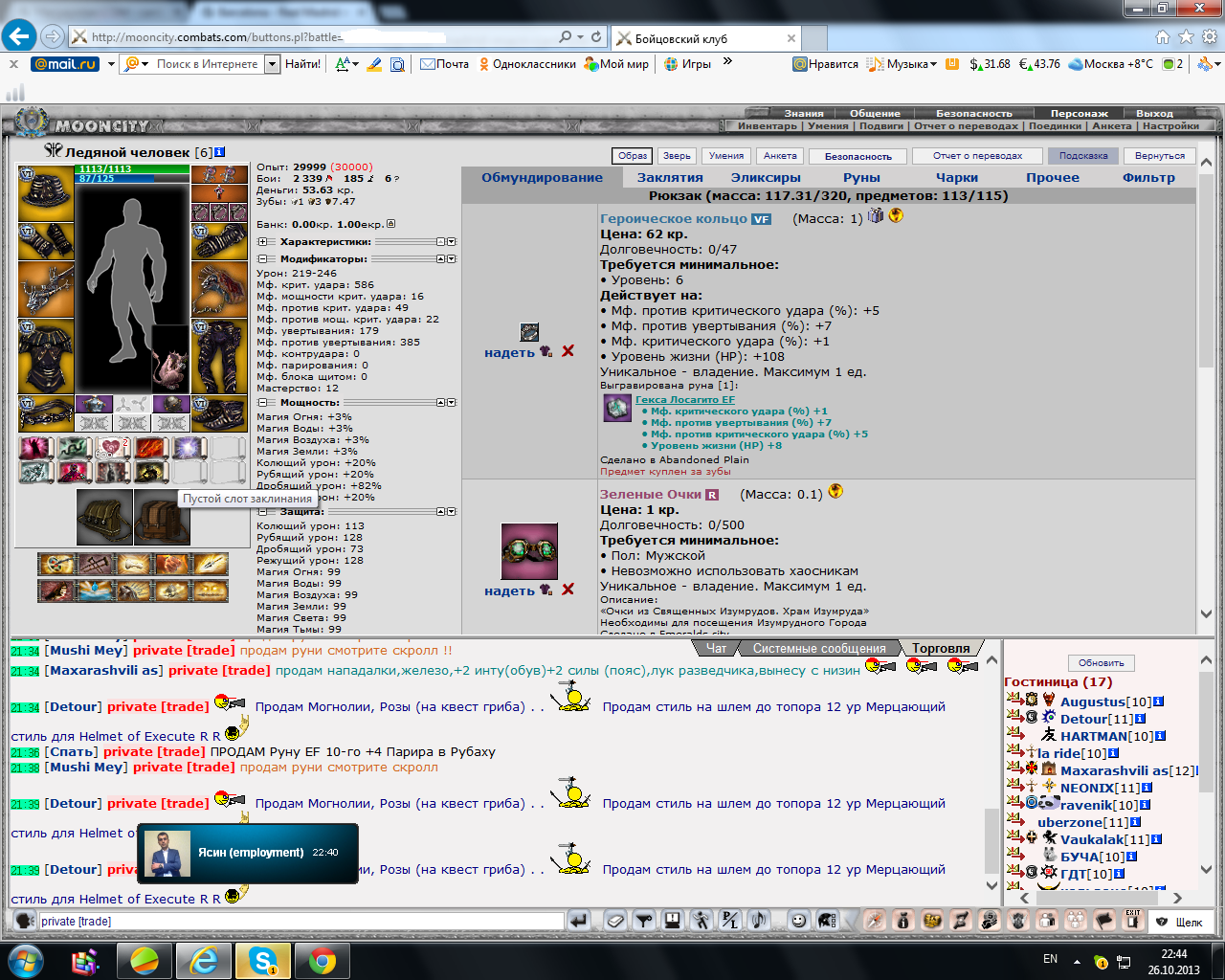1225x980 pixels.
Task: Click the Зверь button
Action: pyautogui.click(x=677, y=156)
